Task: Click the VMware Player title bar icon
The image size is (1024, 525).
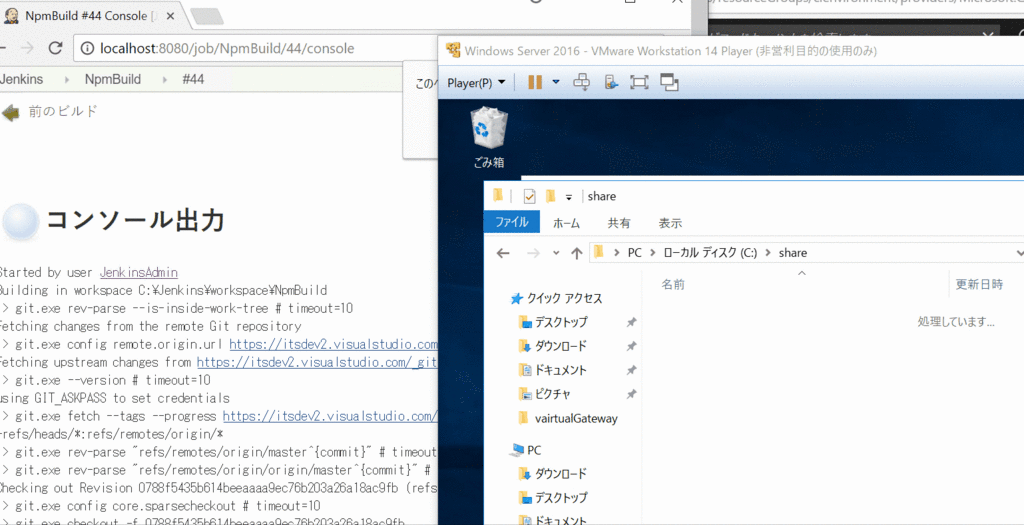Action: pyautogui.click(x=452, y=50)
